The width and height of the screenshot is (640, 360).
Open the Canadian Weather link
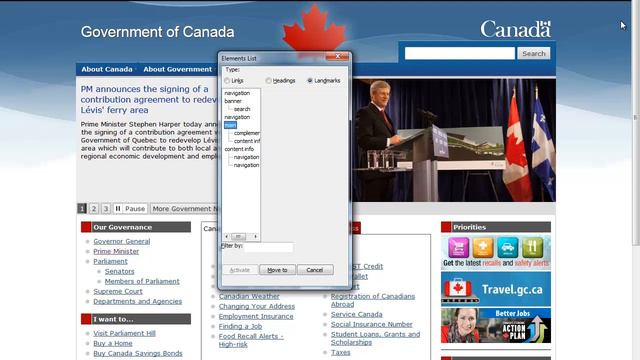(249, 296)
